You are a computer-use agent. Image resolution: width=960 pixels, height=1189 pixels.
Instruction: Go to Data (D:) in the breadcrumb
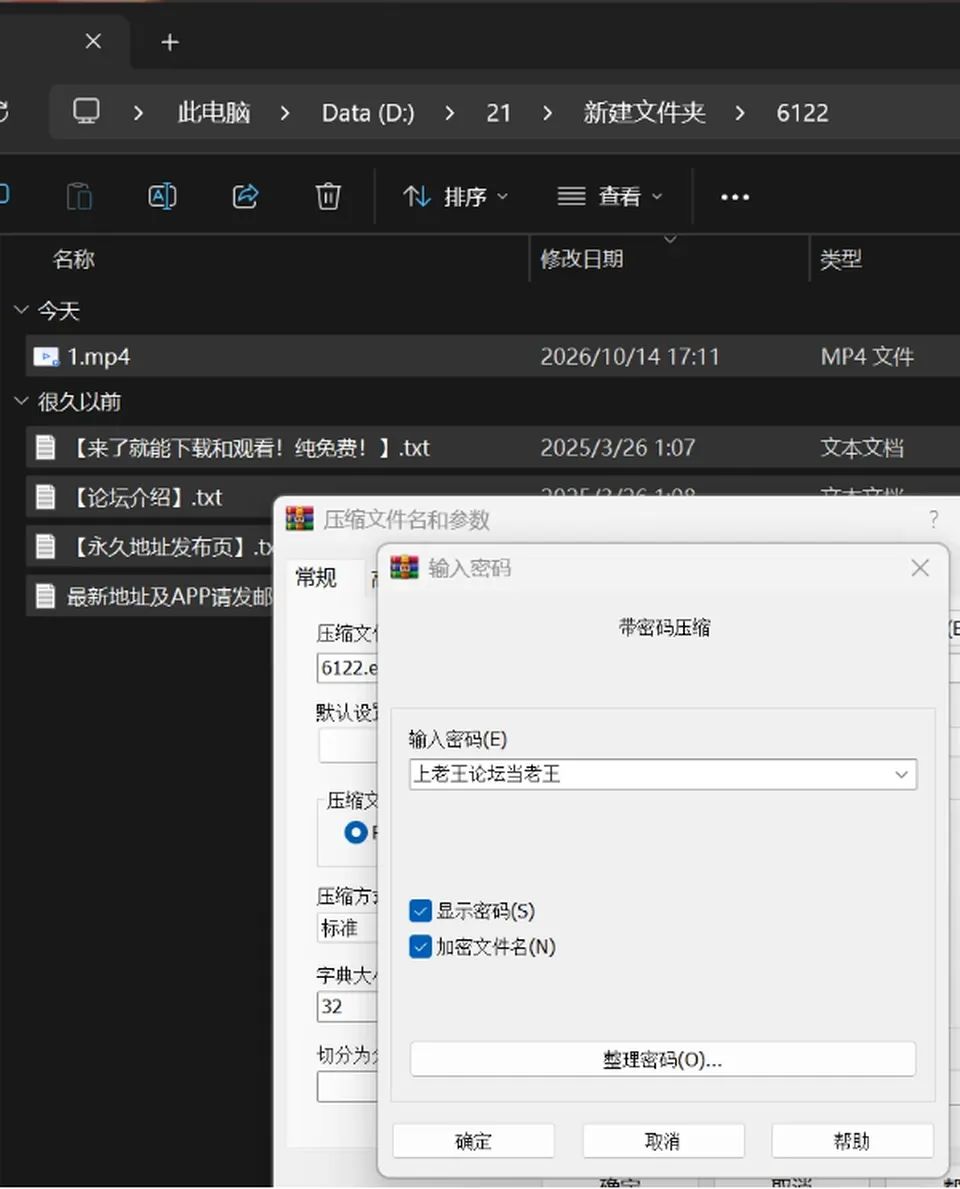pyautogui.click(x=368, y=113)
